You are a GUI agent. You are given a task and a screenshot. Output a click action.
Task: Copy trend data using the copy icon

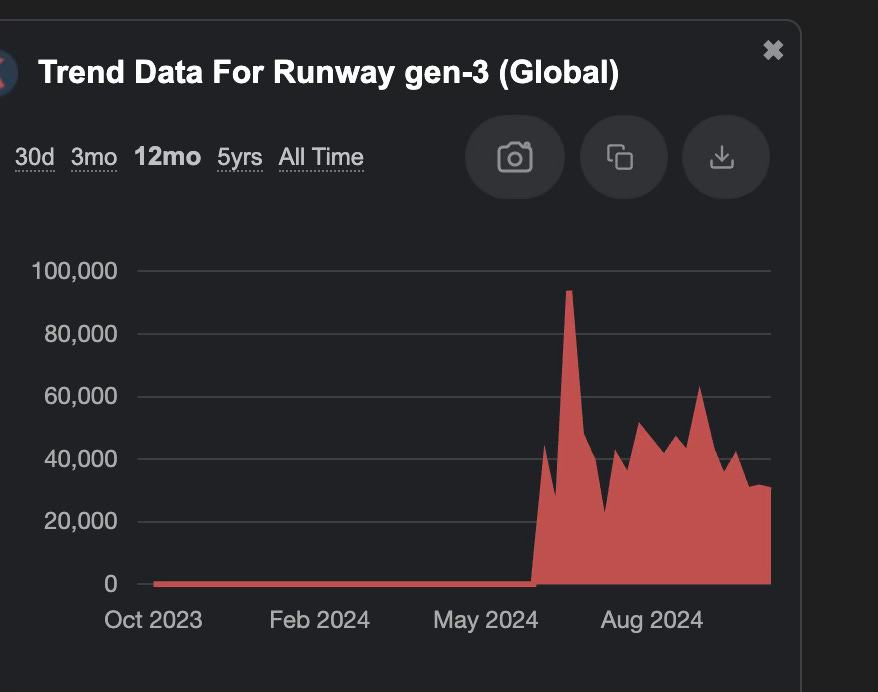pos(623,157)
